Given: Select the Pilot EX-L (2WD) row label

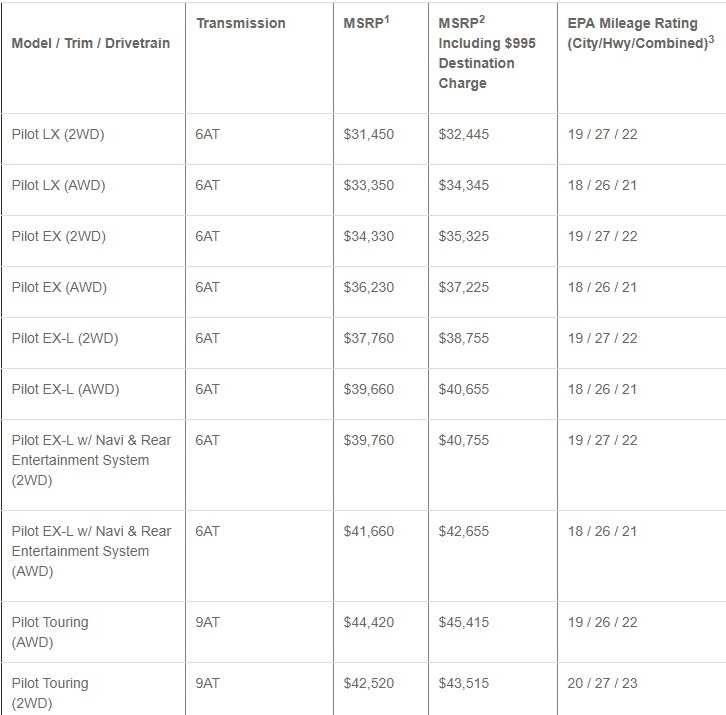Looking at the screenshot, I should (64, 338).
